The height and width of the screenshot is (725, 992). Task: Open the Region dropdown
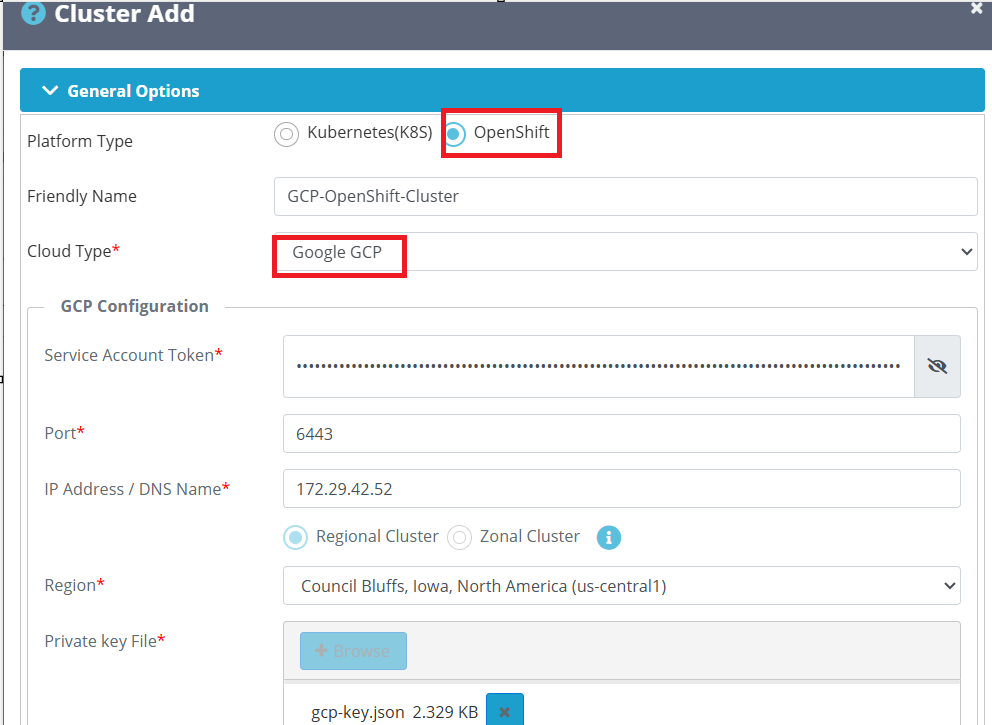pyautogui.click(x=621, y=586)
